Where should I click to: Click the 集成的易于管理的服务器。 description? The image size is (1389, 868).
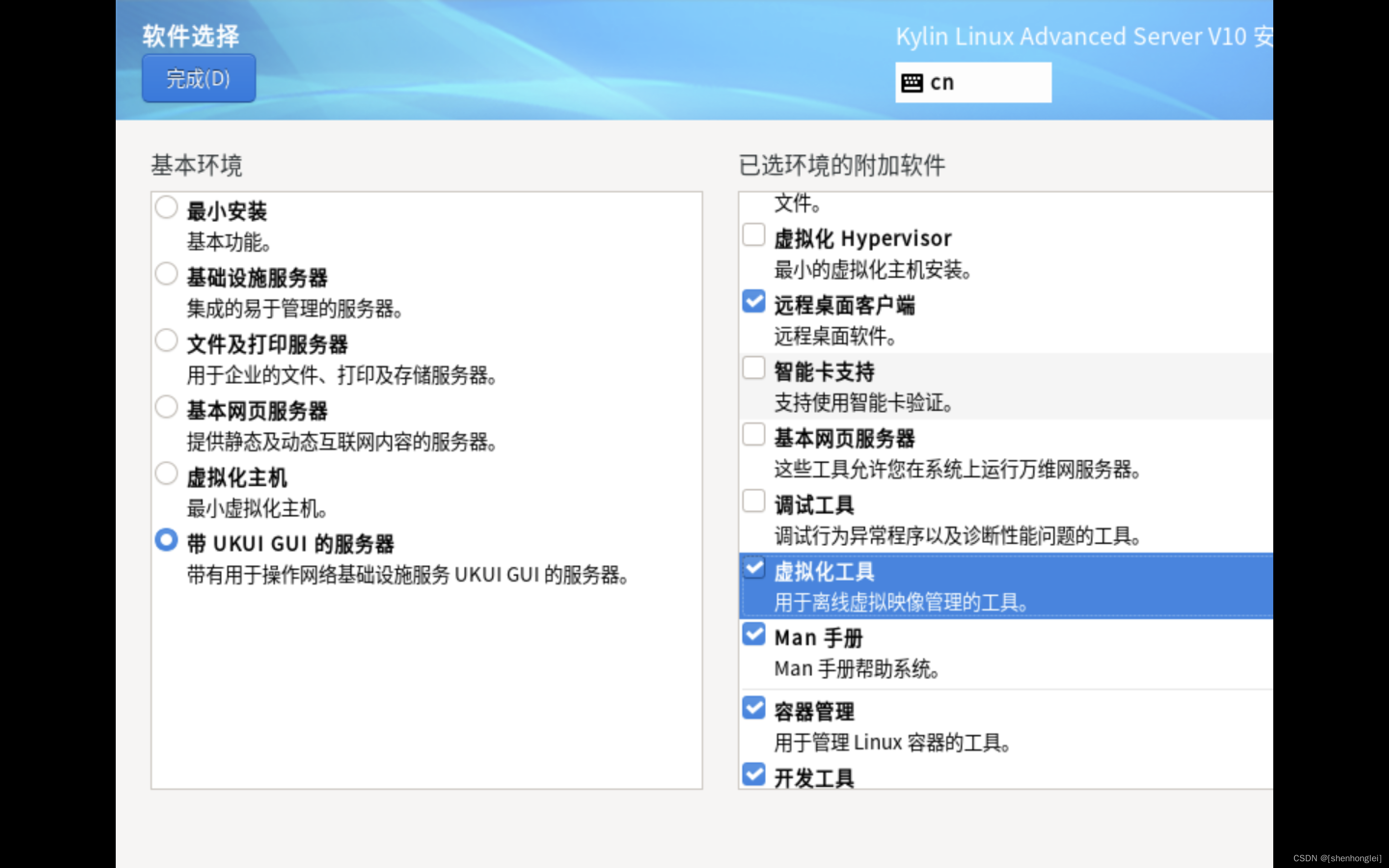pyautogui.click(x=295, y=309)
